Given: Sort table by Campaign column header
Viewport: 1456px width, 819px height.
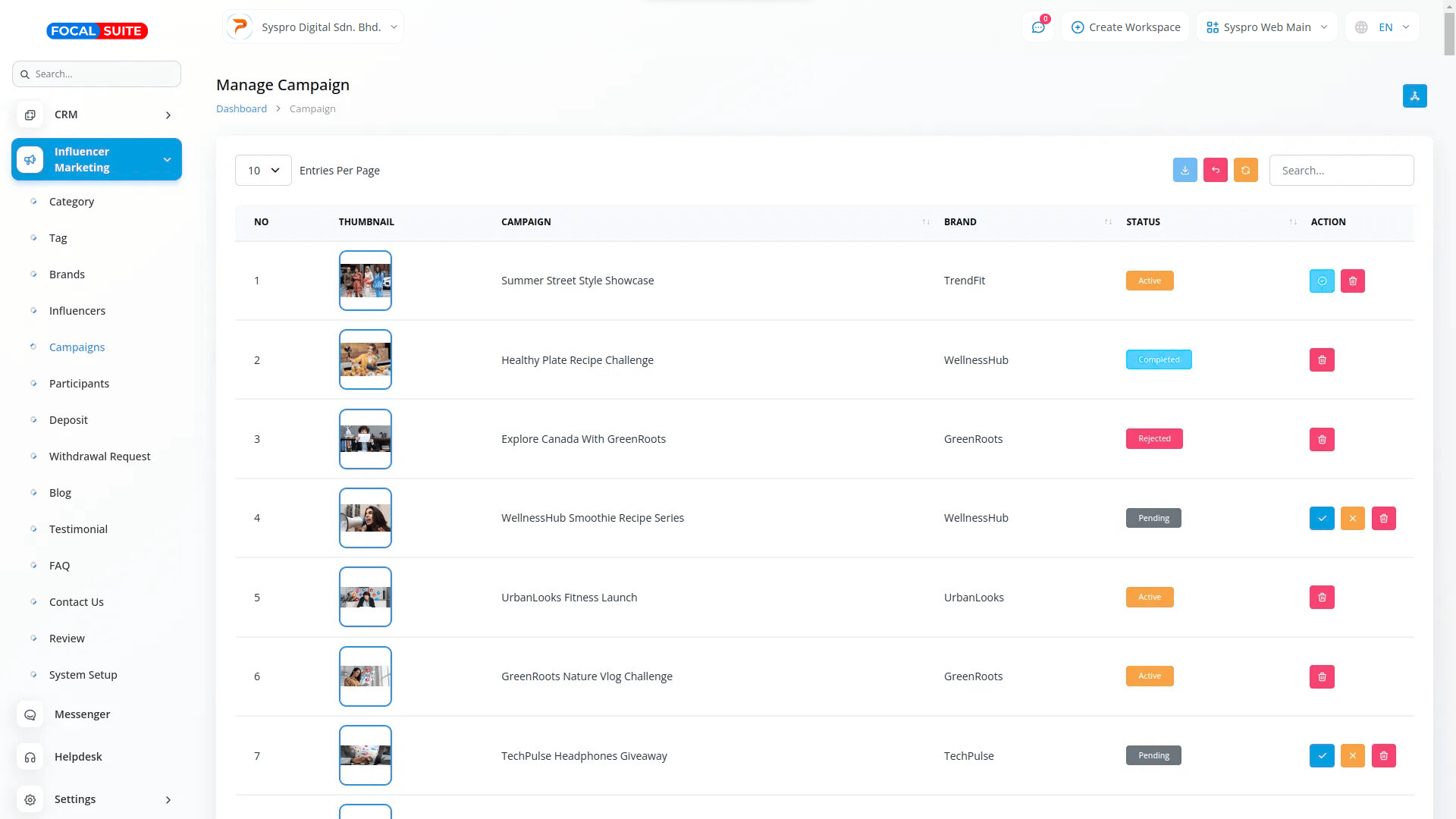Looking at the screenshot, I should tap(526, 222).
